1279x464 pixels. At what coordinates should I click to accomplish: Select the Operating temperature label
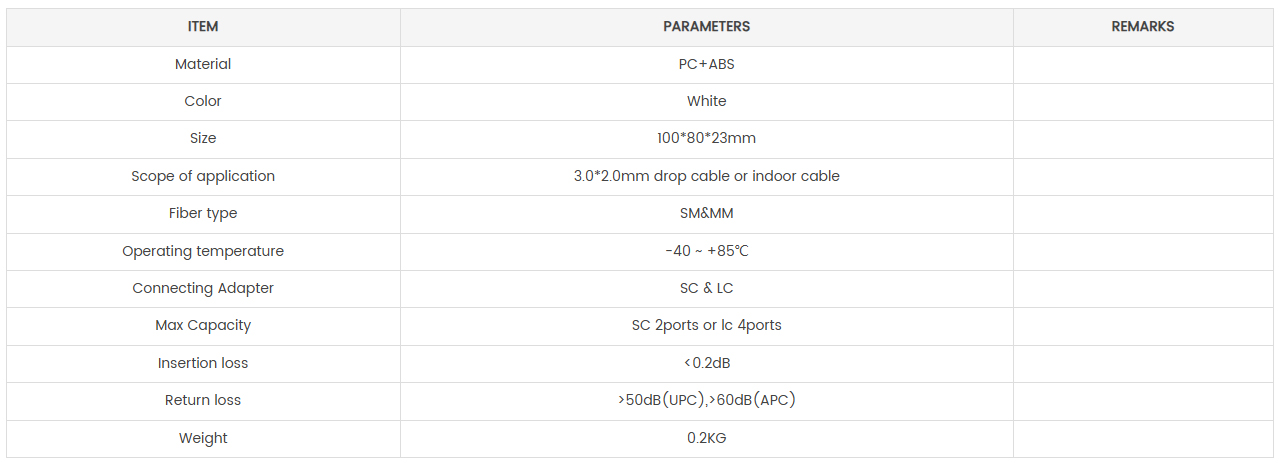coord(203,251)
